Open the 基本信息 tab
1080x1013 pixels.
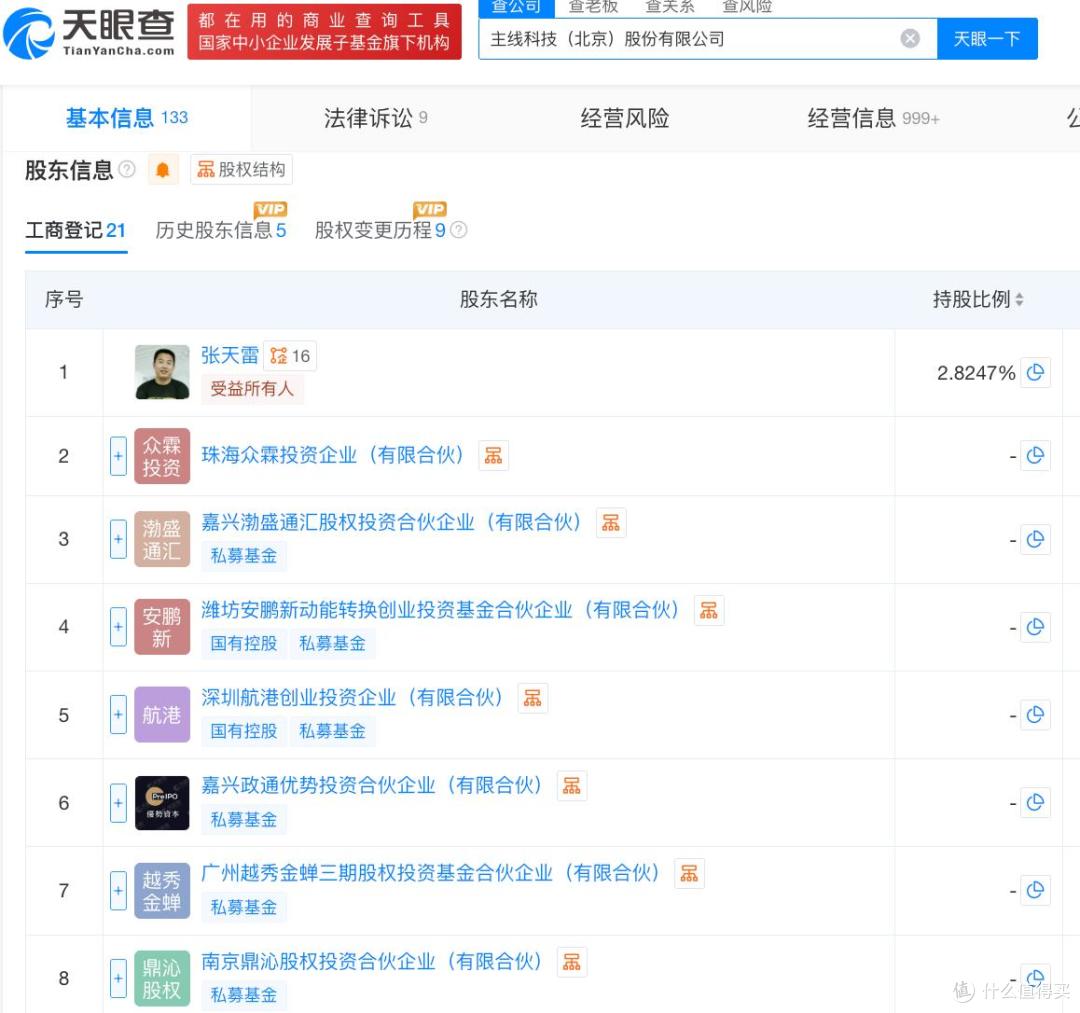click(x=127, y=118)
